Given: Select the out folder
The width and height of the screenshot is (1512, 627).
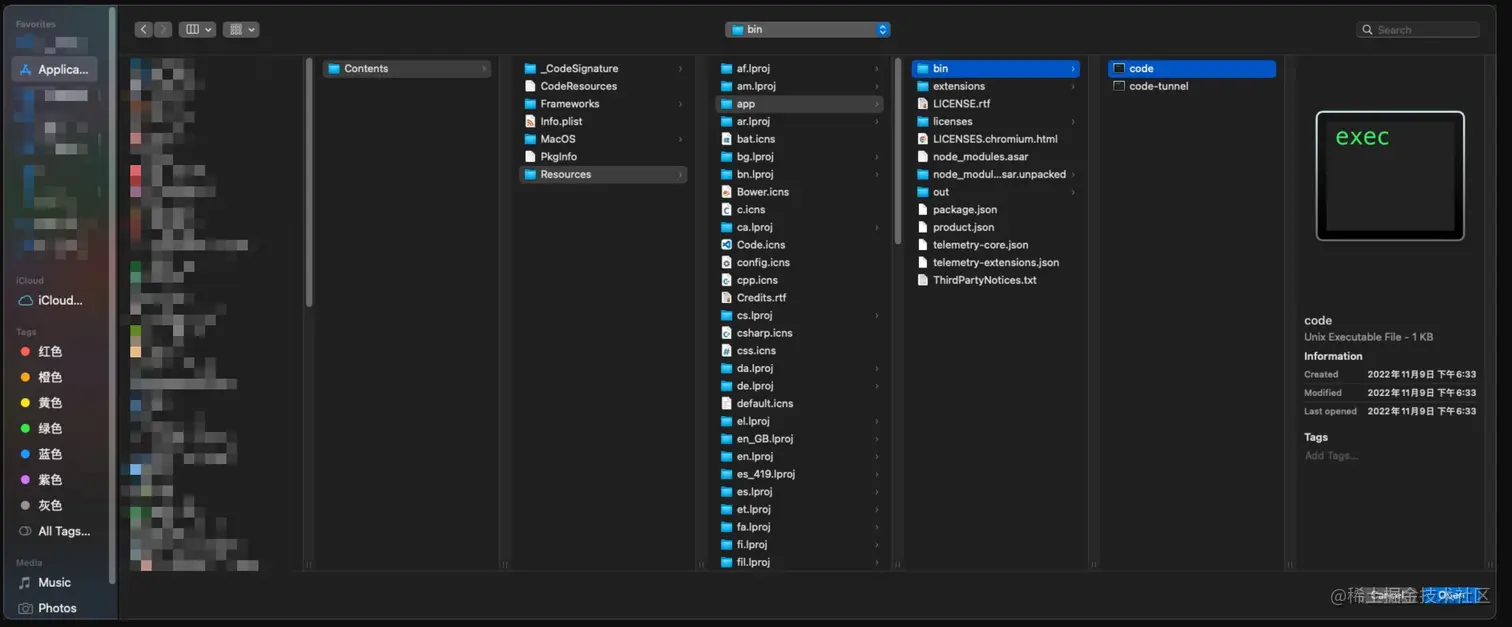Looking at the screenshot, I should pos(996,192).
